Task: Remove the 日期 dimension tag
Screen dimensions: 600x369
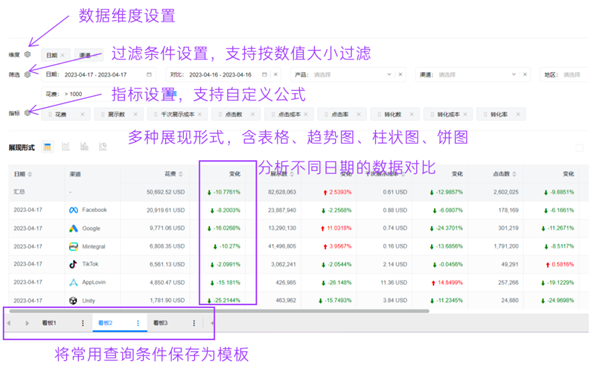Action: 63,55
